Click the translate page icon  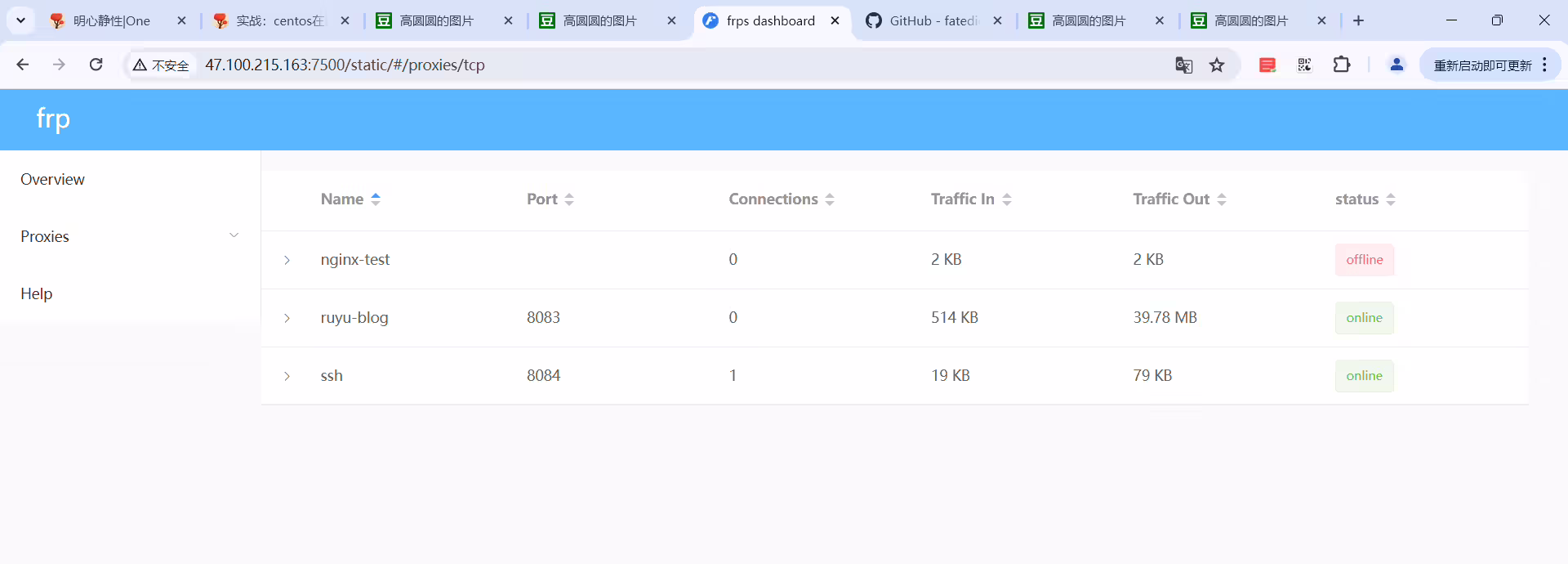point(1183,65)
